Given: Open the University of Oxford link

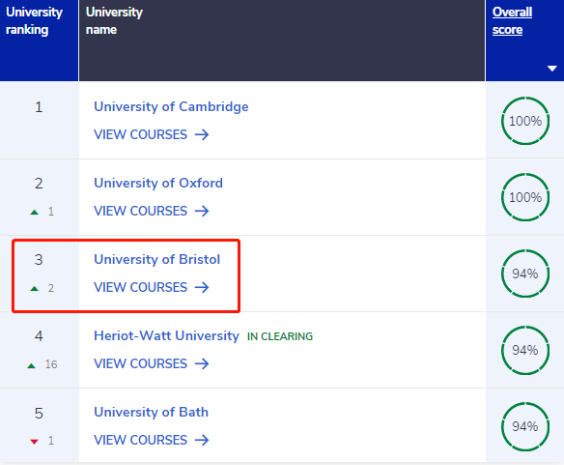Looking at the screenshot, I should pyautogui.click(x=158, y=183).
